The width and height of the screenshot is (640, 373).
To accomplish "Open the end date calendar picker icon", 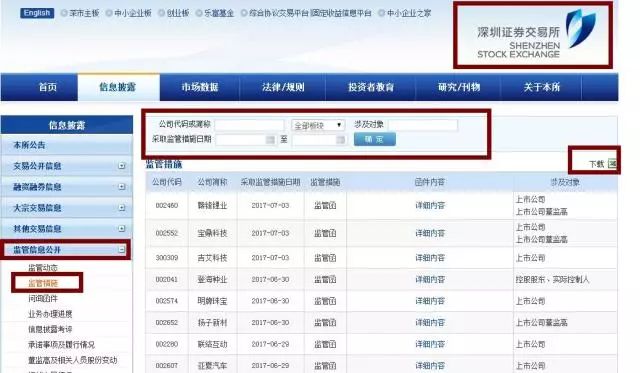I will click(x=340, y=140).
